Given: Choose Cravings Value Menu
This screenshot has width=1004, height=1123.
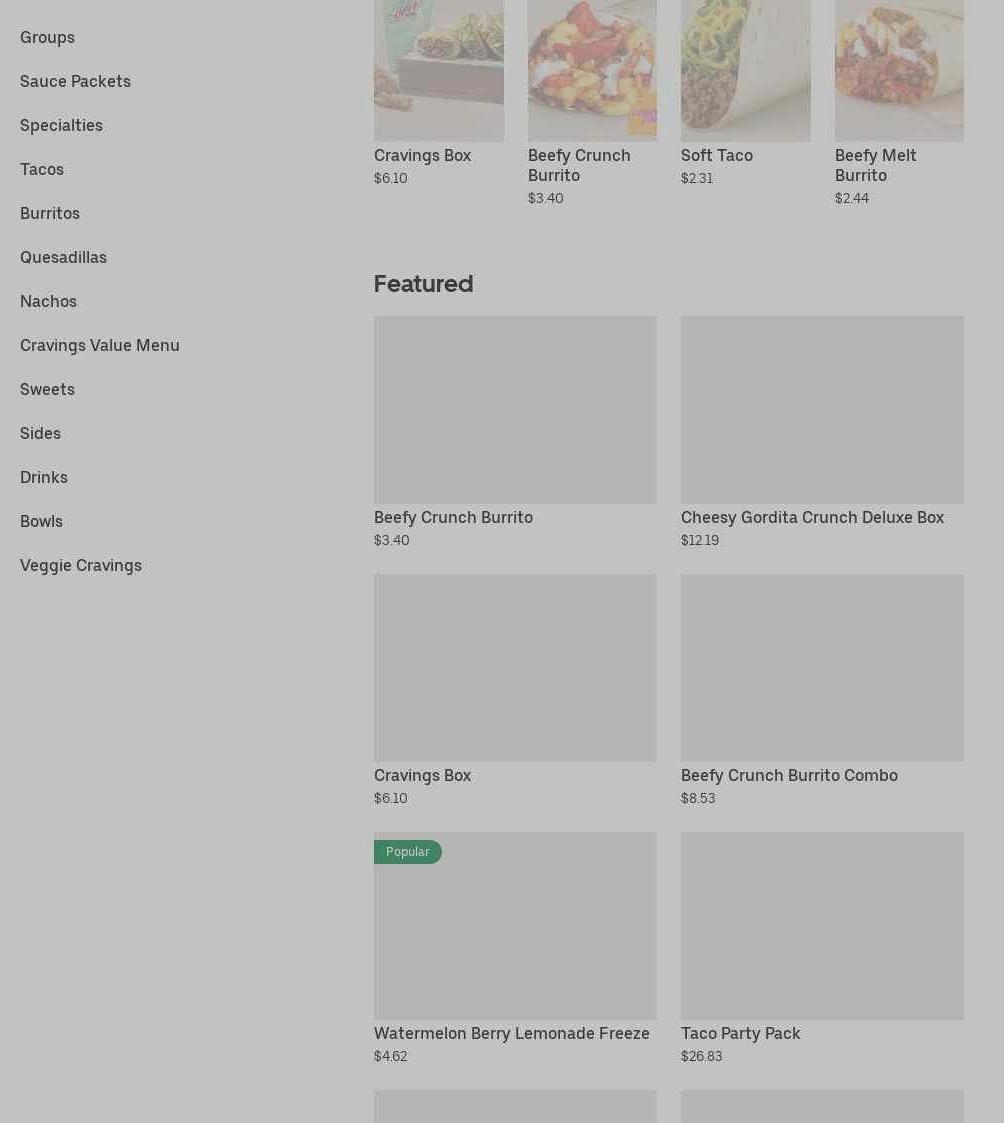Looking at the screenshot, I should coord(100,345).
